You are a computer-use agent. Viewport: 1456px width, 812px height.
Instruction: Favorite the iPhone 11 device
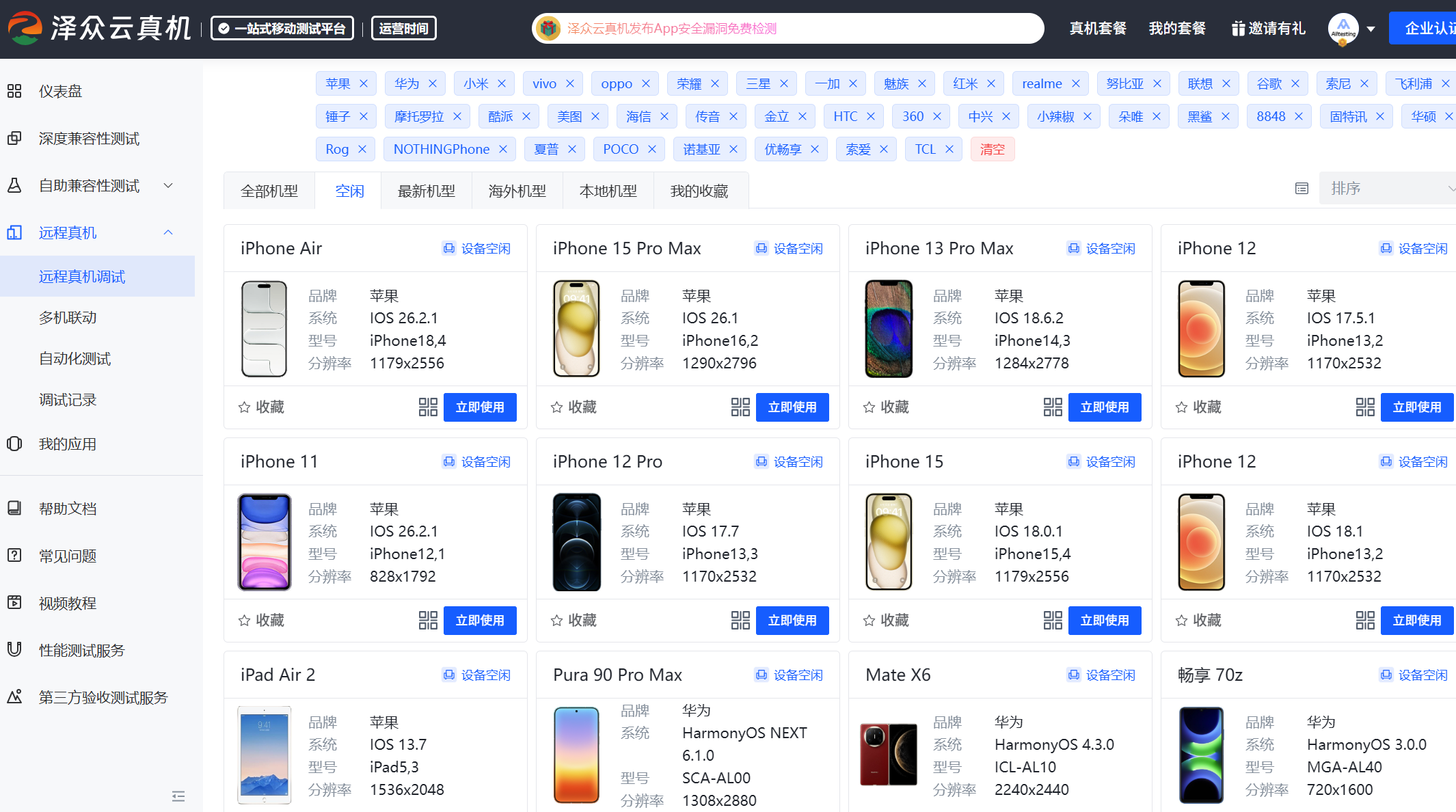click(261, 621)
